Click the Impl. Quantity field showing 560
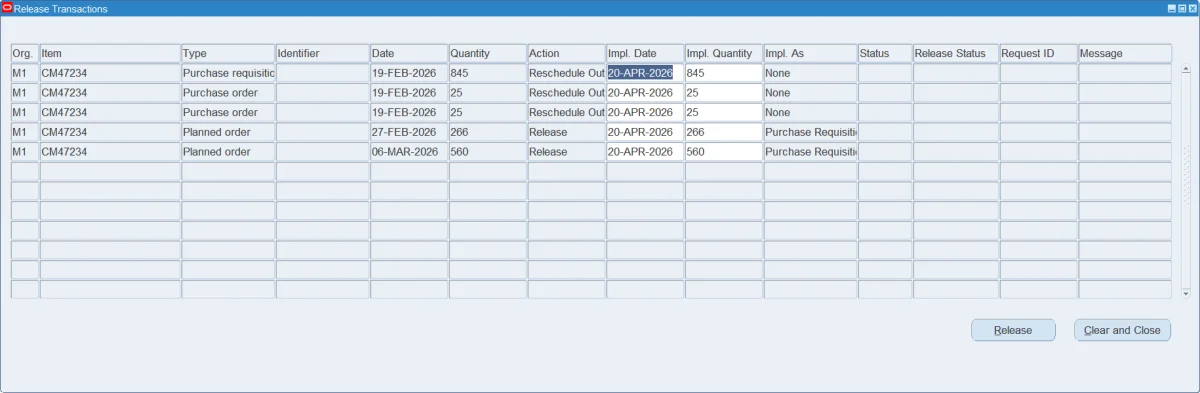Viewport: 1200px width, 393px height. [724, 152]
